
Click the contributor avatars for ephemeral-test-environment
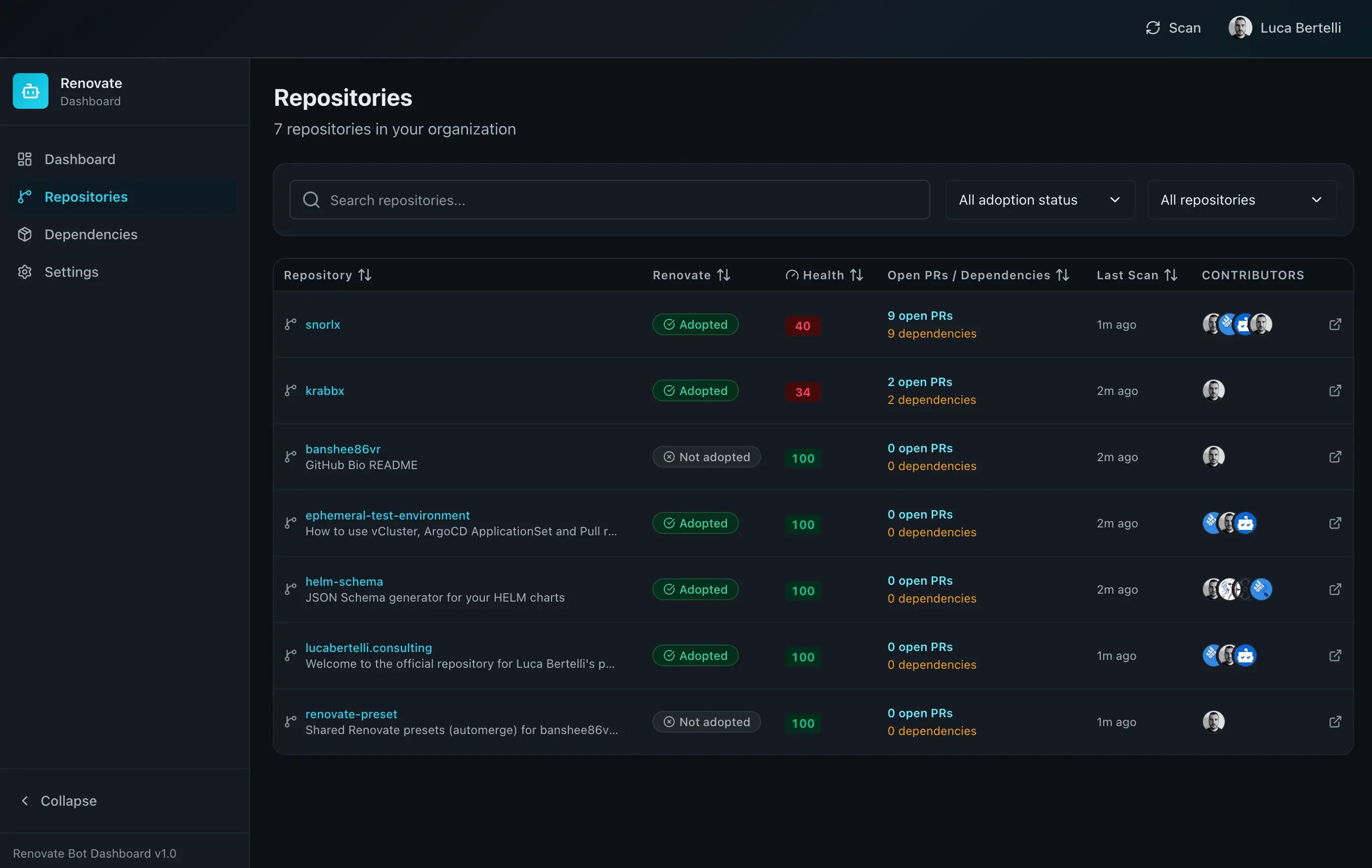click(1229, 522)
